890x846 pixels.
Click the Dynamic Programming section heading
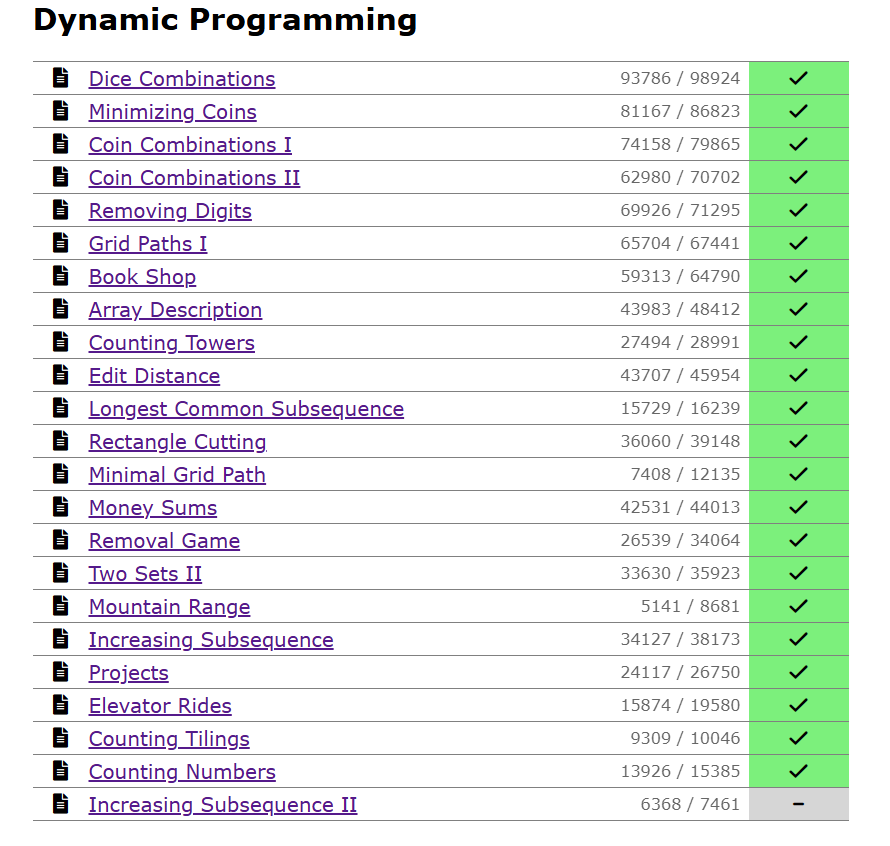click(x=225, y=20)
